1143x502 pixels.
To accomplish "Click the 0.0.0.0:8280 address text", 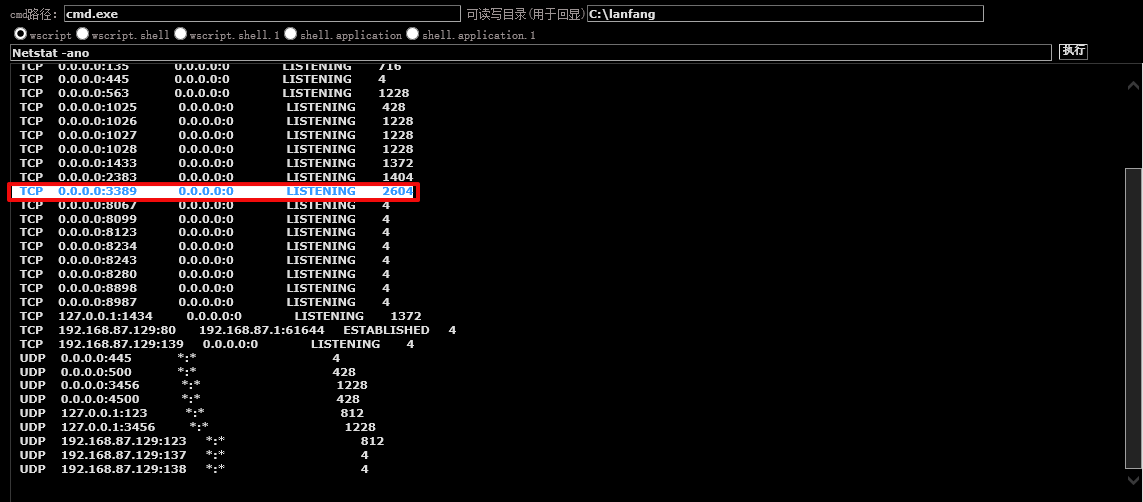I will click(x=98, y=274).
